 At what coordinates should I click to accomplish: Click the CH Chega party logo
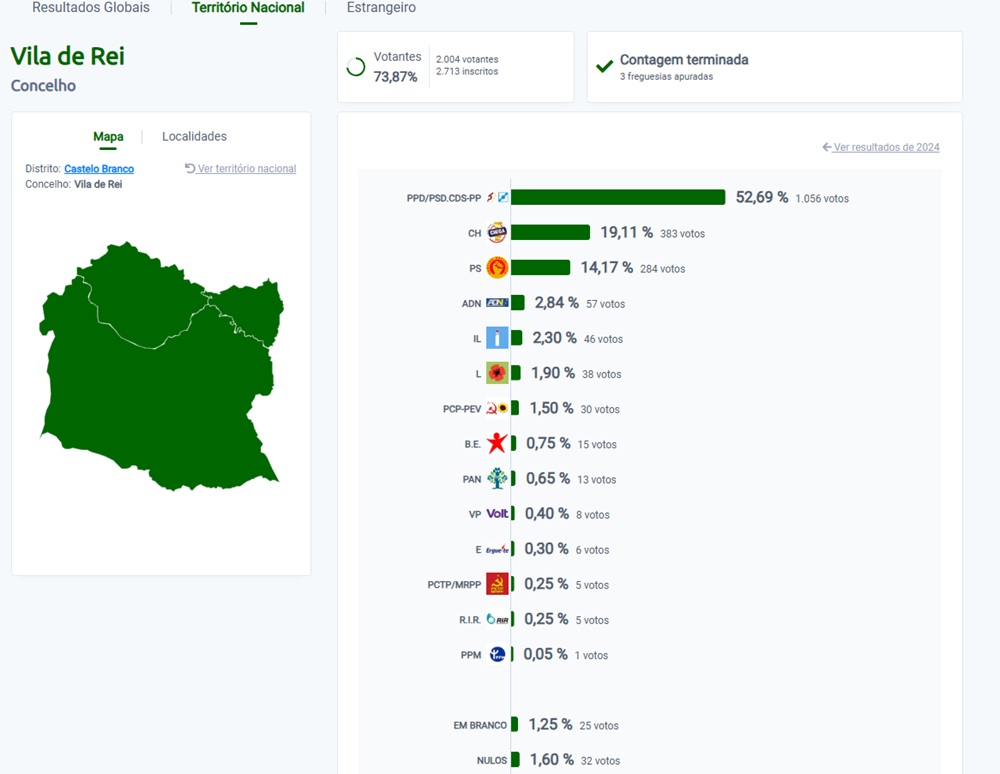[496, 232]
